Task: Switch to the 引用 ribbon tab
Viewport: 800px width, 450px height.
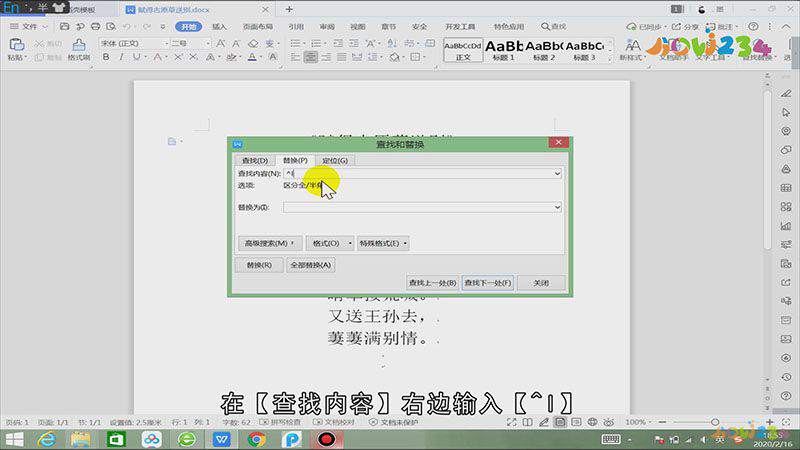Action: [296, 27]
